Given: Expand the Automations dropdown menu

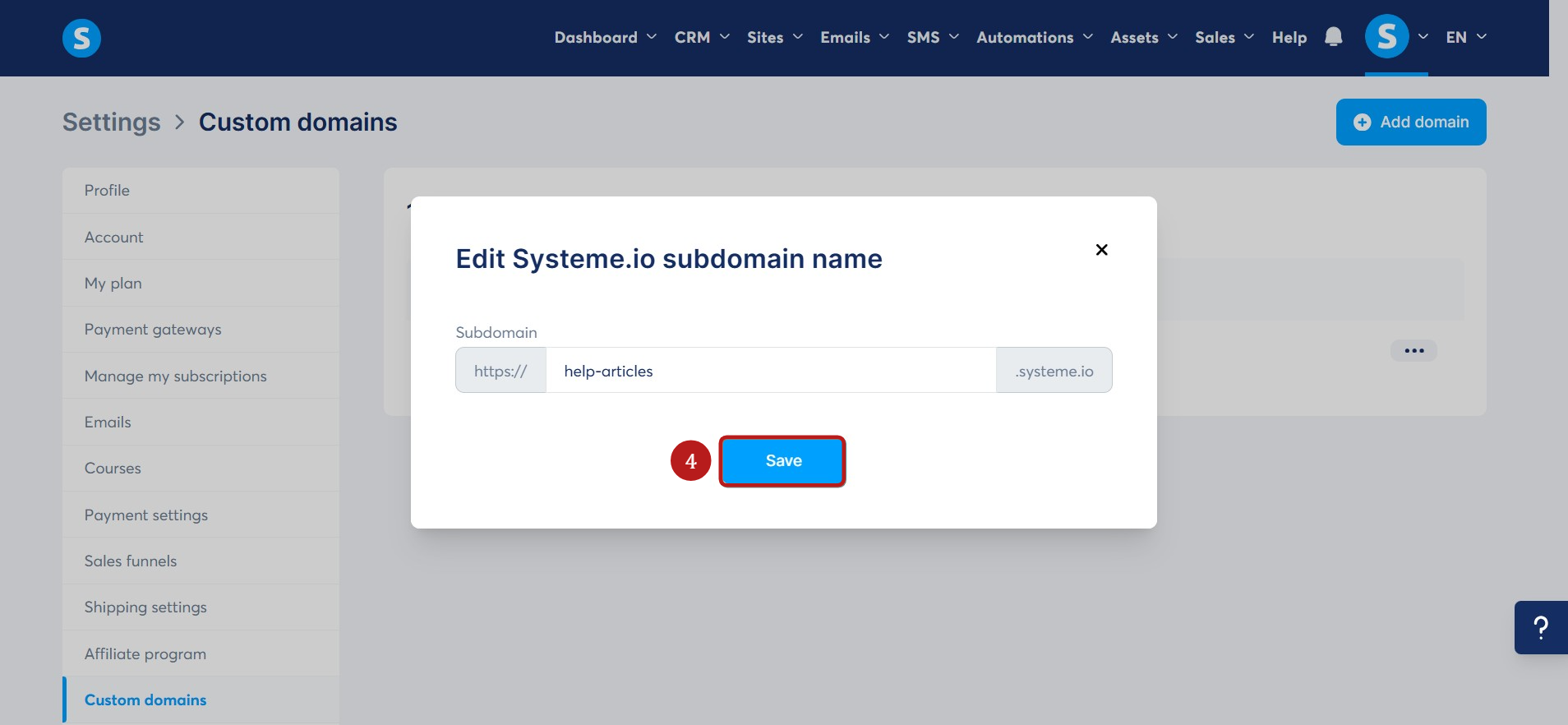Looking at the screenshot, I should (1035, 37).
